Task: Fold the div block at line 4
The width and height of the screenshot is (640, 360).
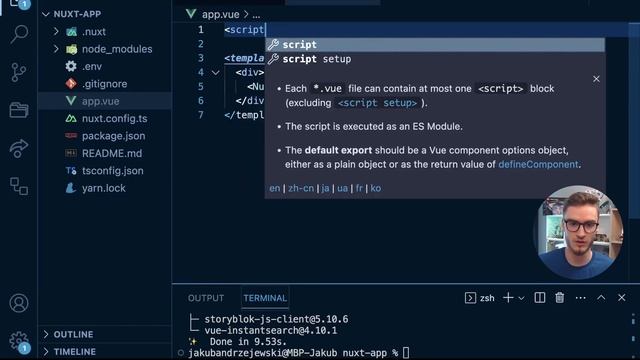Action: coord(216,73)
